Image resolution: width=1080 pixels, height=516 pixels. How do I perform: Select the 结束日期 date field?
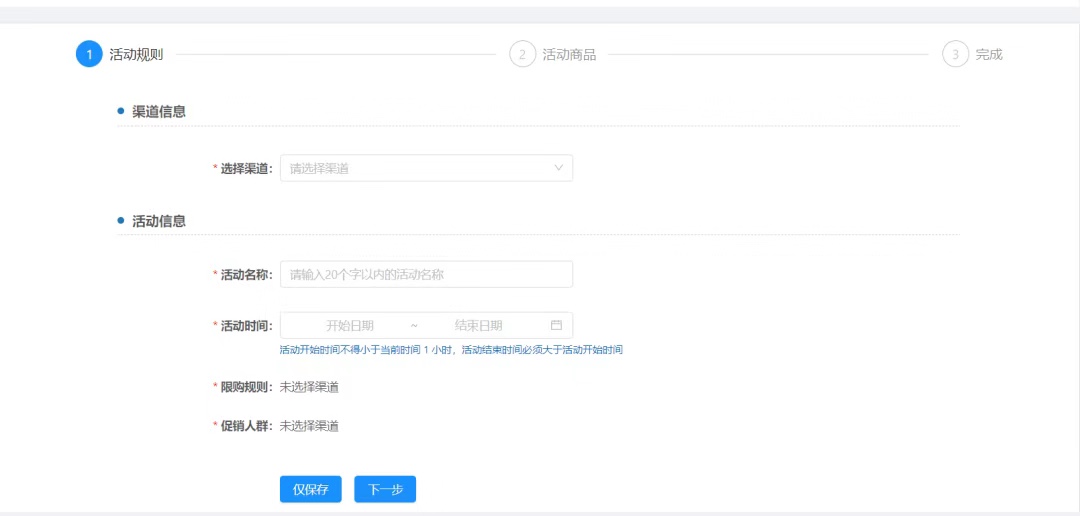[x=479, y=326]
